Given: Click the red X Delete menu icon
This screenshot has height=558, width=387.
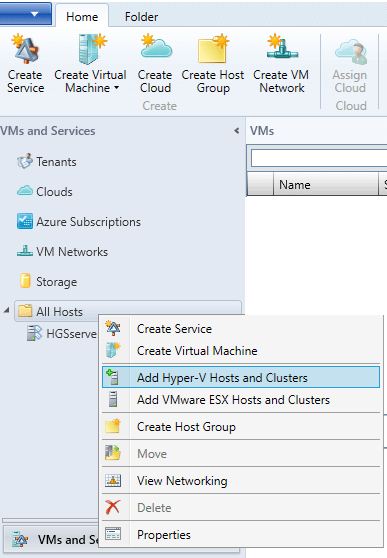Looking at the screenshot, I should [x=113, y=507].
